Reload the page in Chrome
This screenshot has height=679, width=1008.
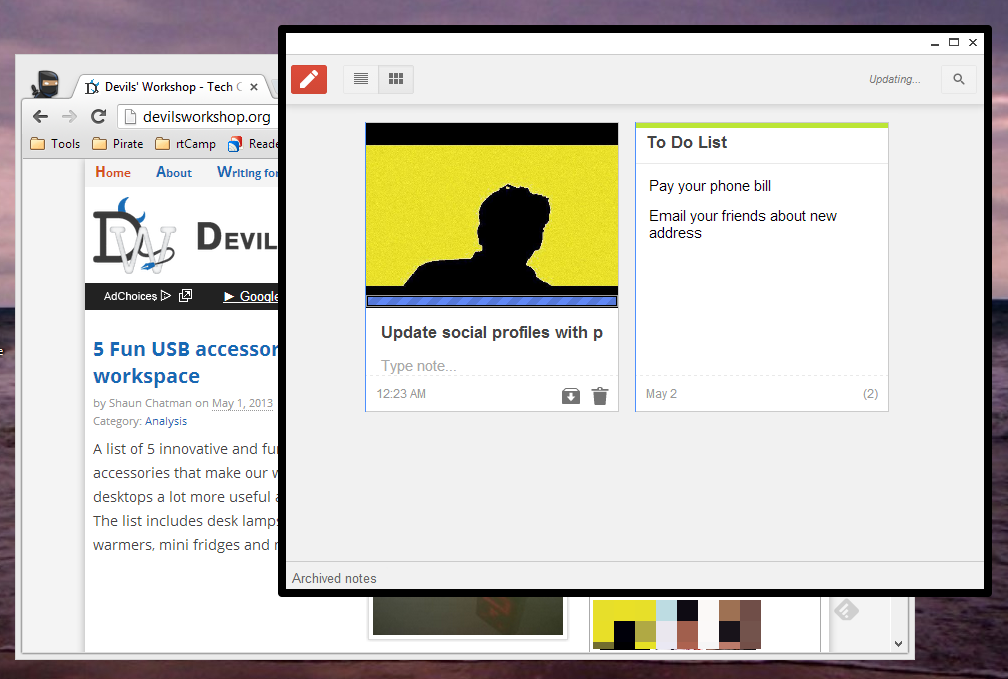click(98, 116)
